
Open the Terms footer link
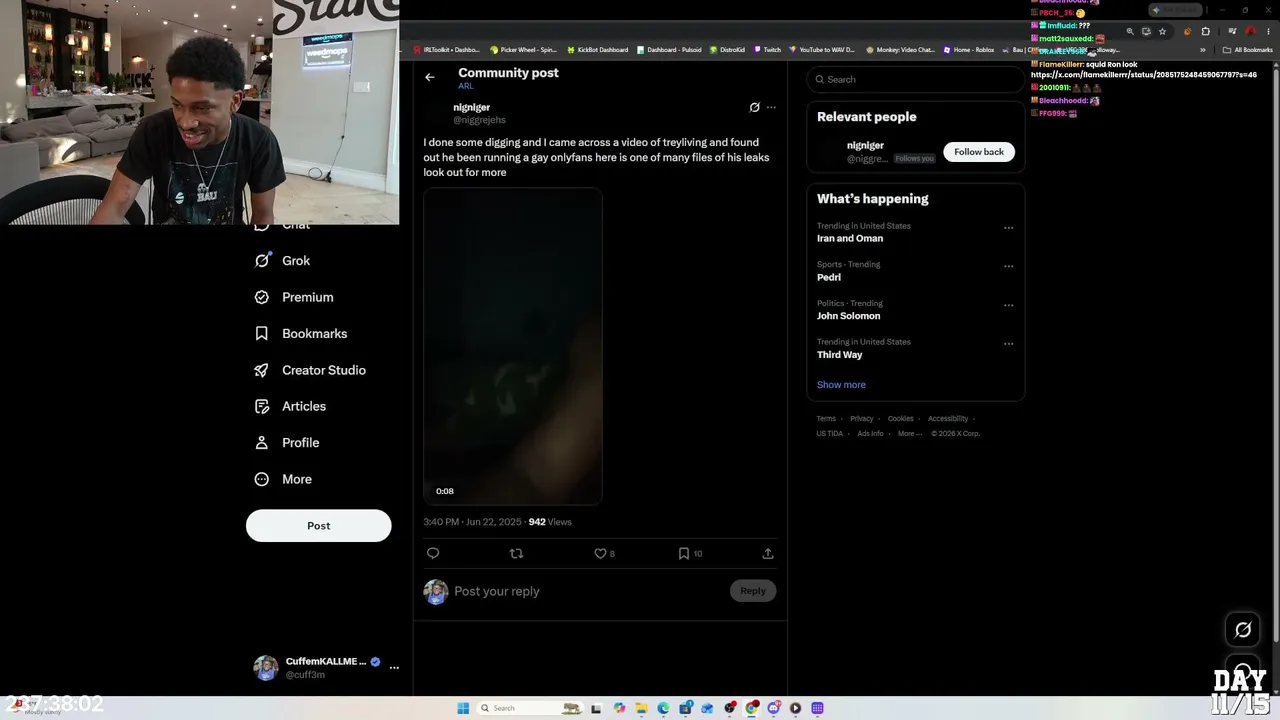826,419
